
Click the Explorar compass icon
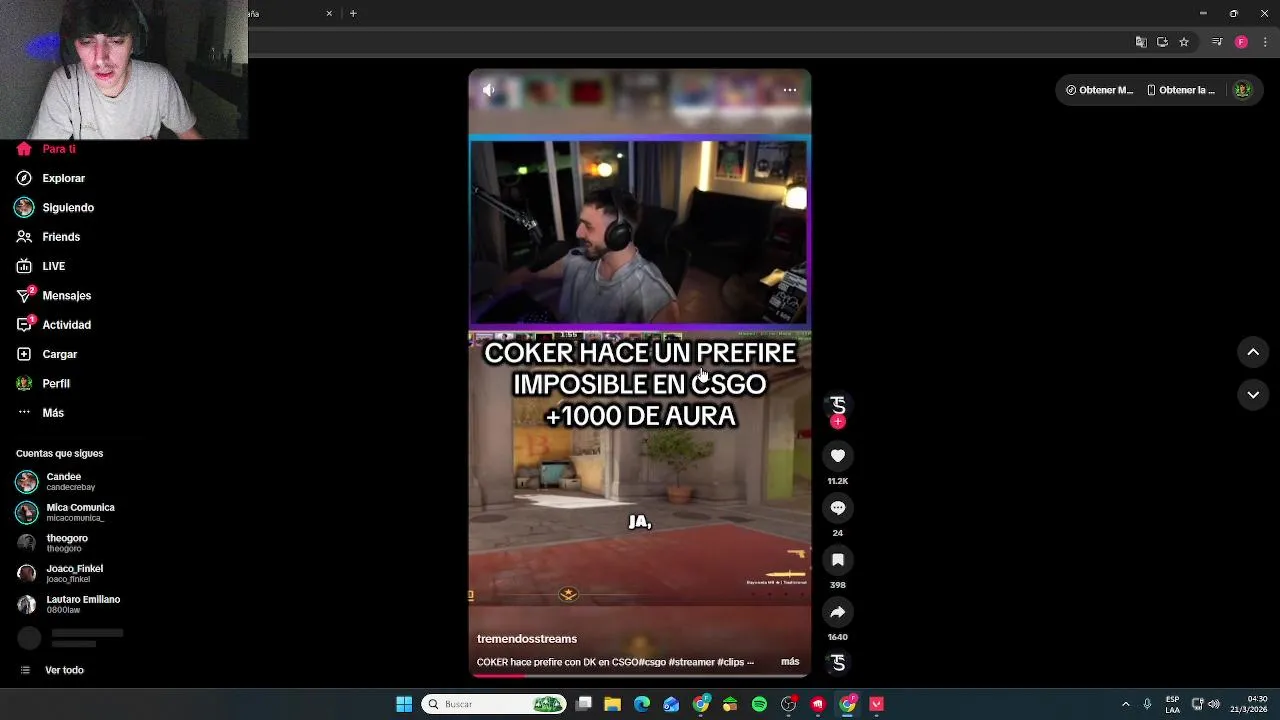24,178
